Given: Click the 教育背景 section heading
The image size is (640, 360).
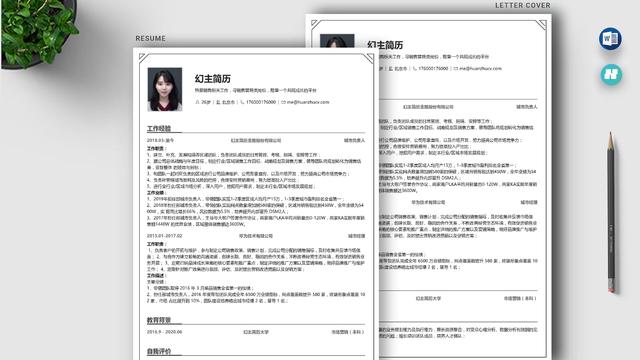Looking at the screenshot, I should coord(159,320).
